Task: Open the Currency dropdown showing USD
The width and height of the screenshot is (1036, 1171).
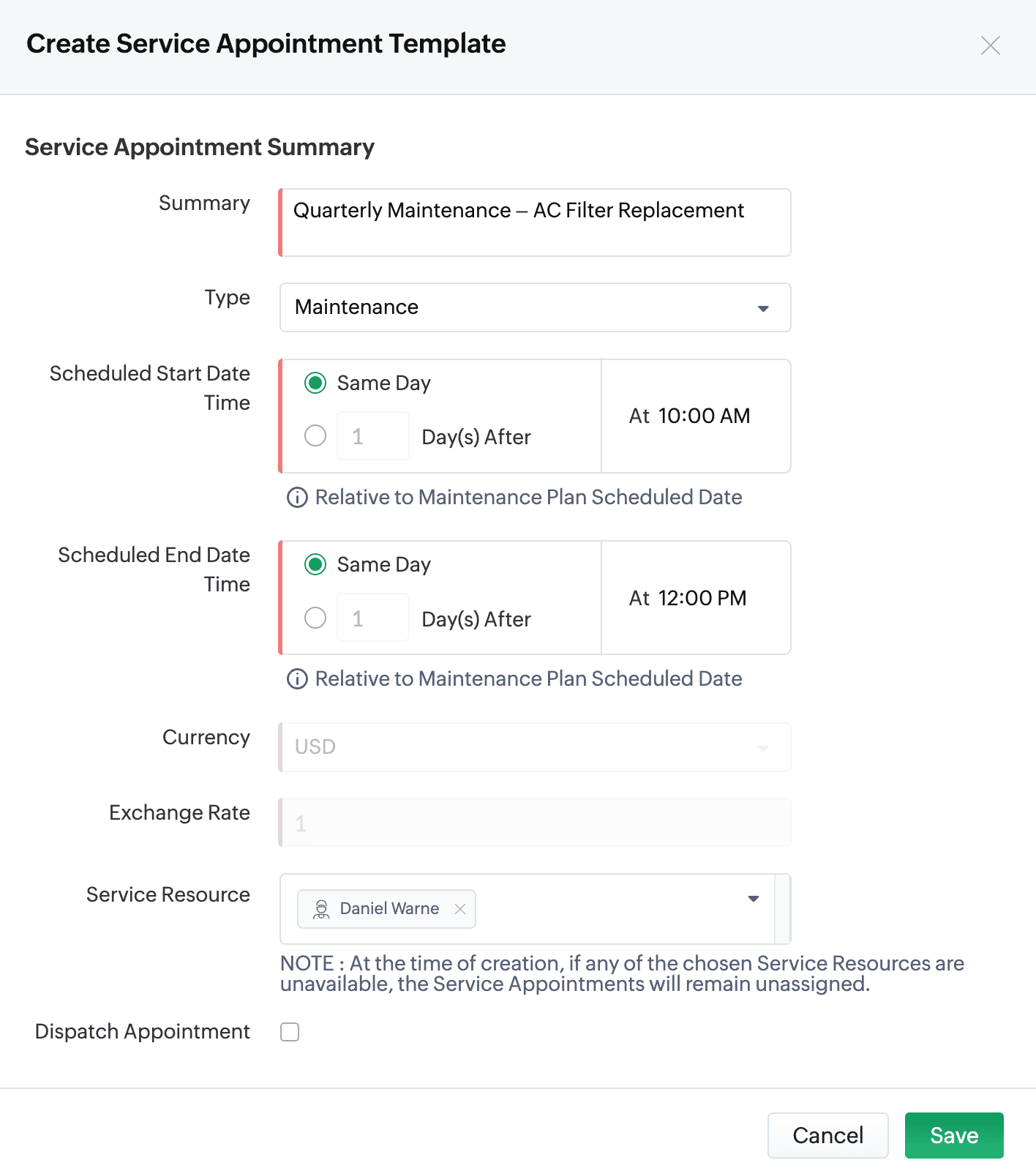Action: point(535,747)
